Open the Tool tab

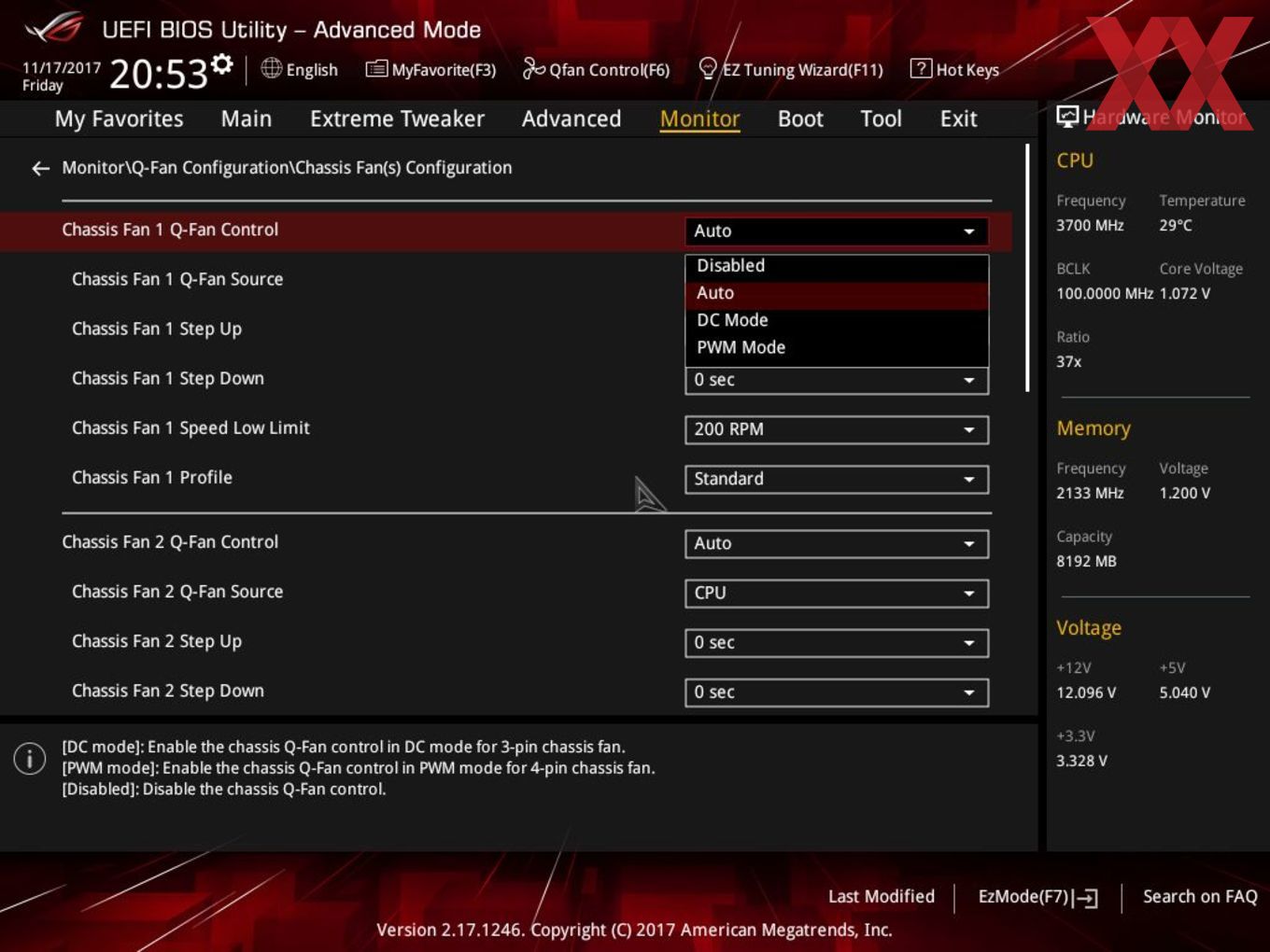[x=881, y=119]
